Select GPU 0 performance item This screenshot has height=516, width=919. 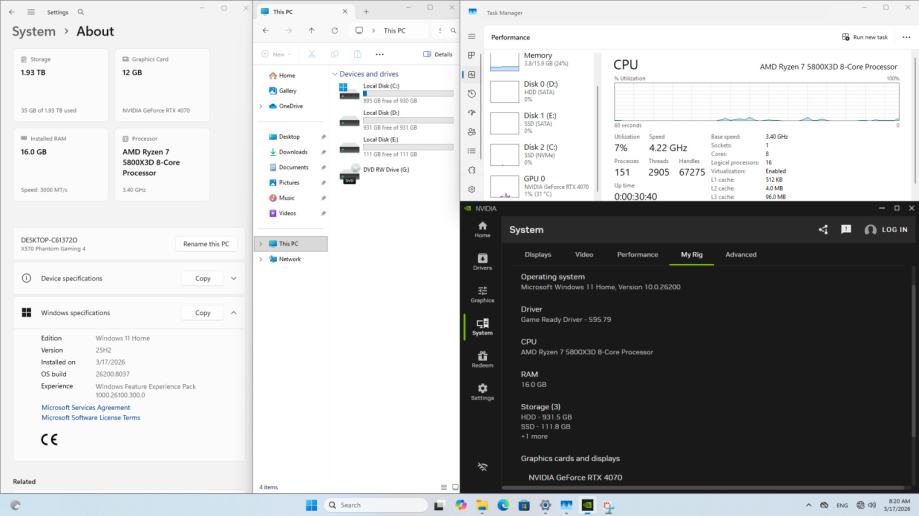click(x=540, y=186)
